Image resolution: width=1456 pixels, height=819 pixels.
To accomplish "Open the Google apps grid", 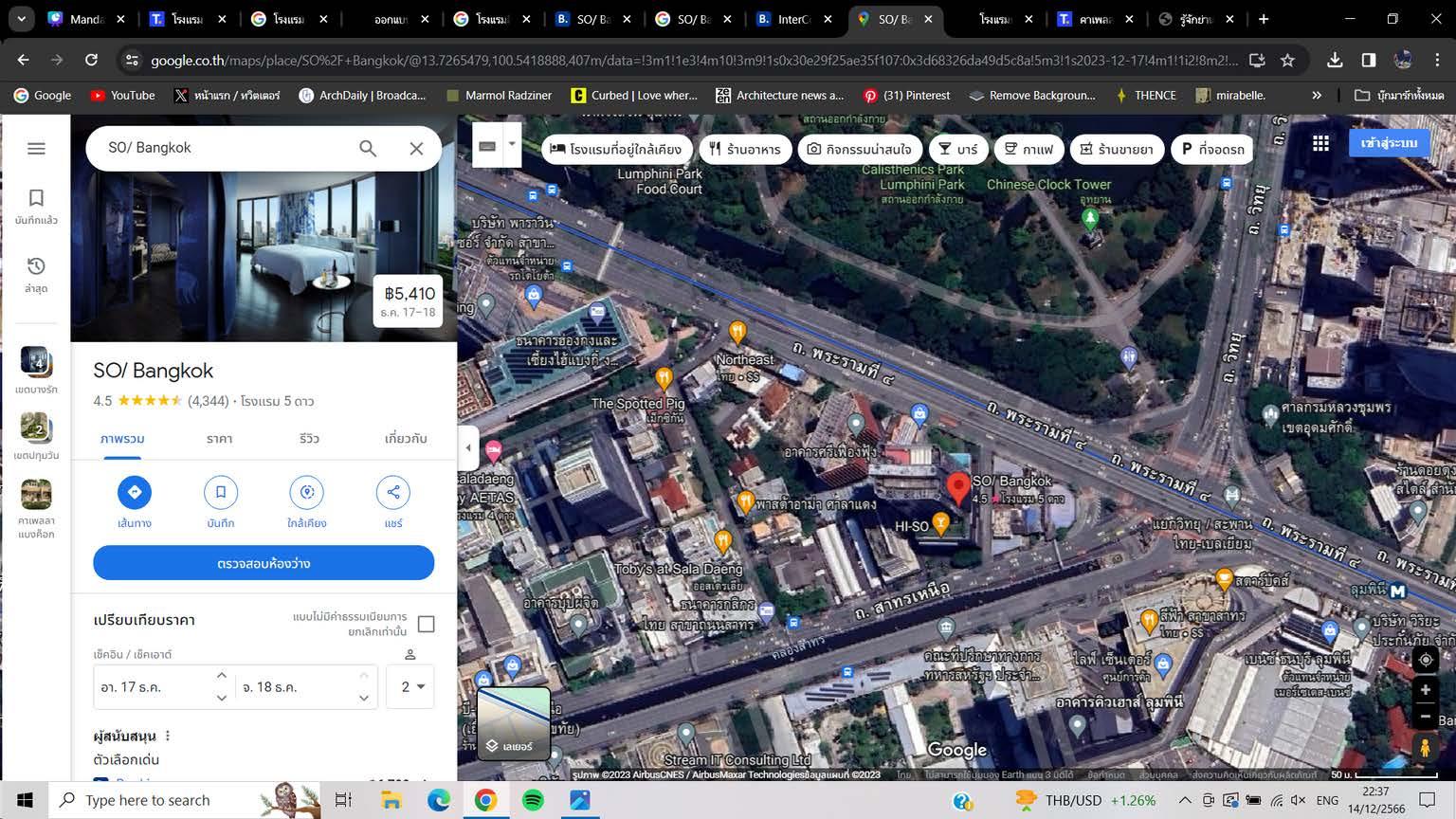I will 1320,143.
